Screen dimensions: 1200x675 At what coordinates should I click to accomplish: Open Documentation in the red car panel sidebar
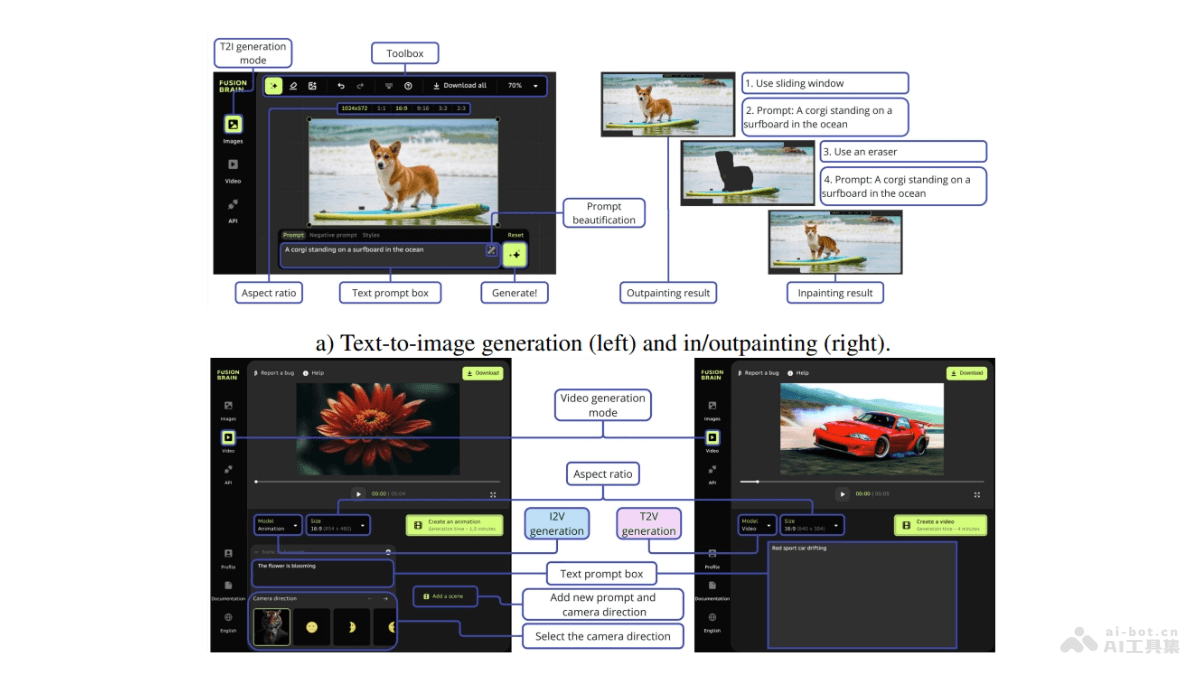(712, 589)
